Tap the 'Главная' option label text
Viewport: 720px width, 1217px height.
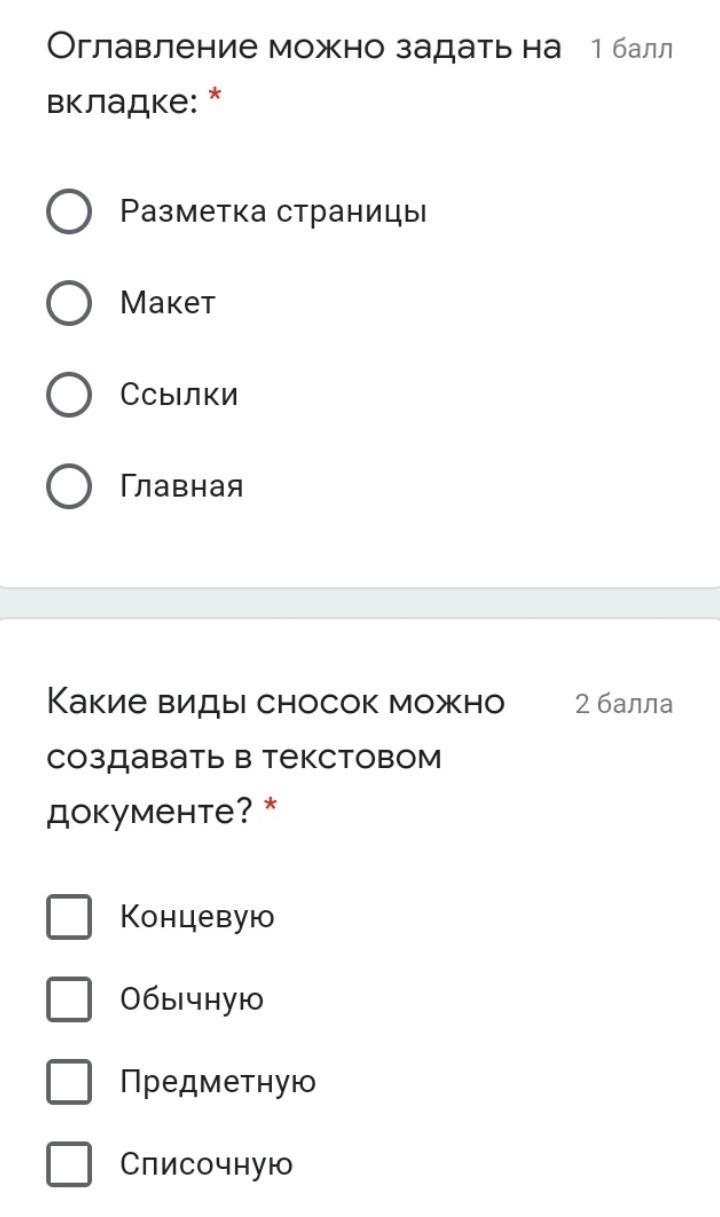coord(181,487)
